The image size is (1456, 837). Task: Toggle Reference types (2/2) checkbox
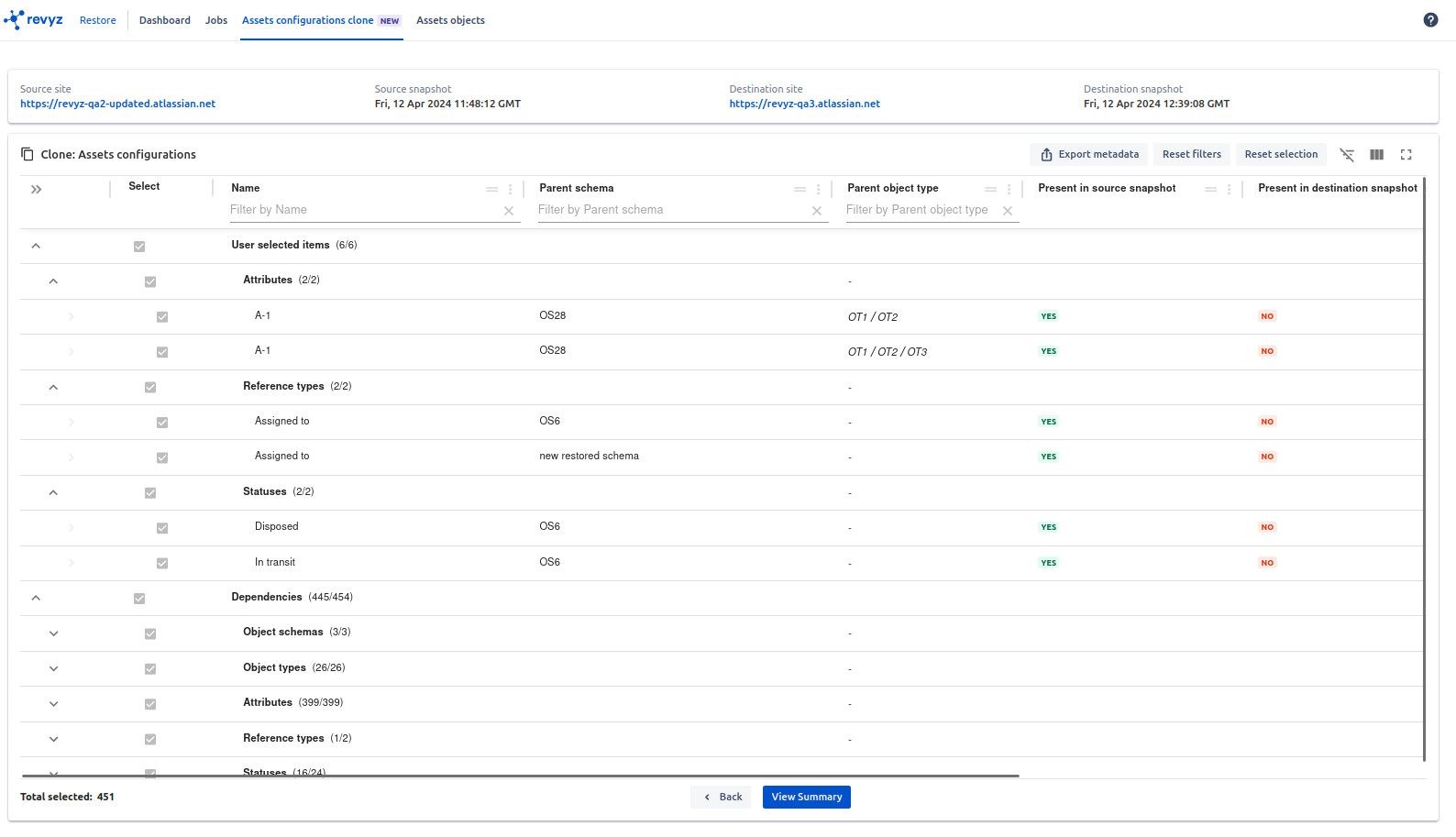click(150, 387)
